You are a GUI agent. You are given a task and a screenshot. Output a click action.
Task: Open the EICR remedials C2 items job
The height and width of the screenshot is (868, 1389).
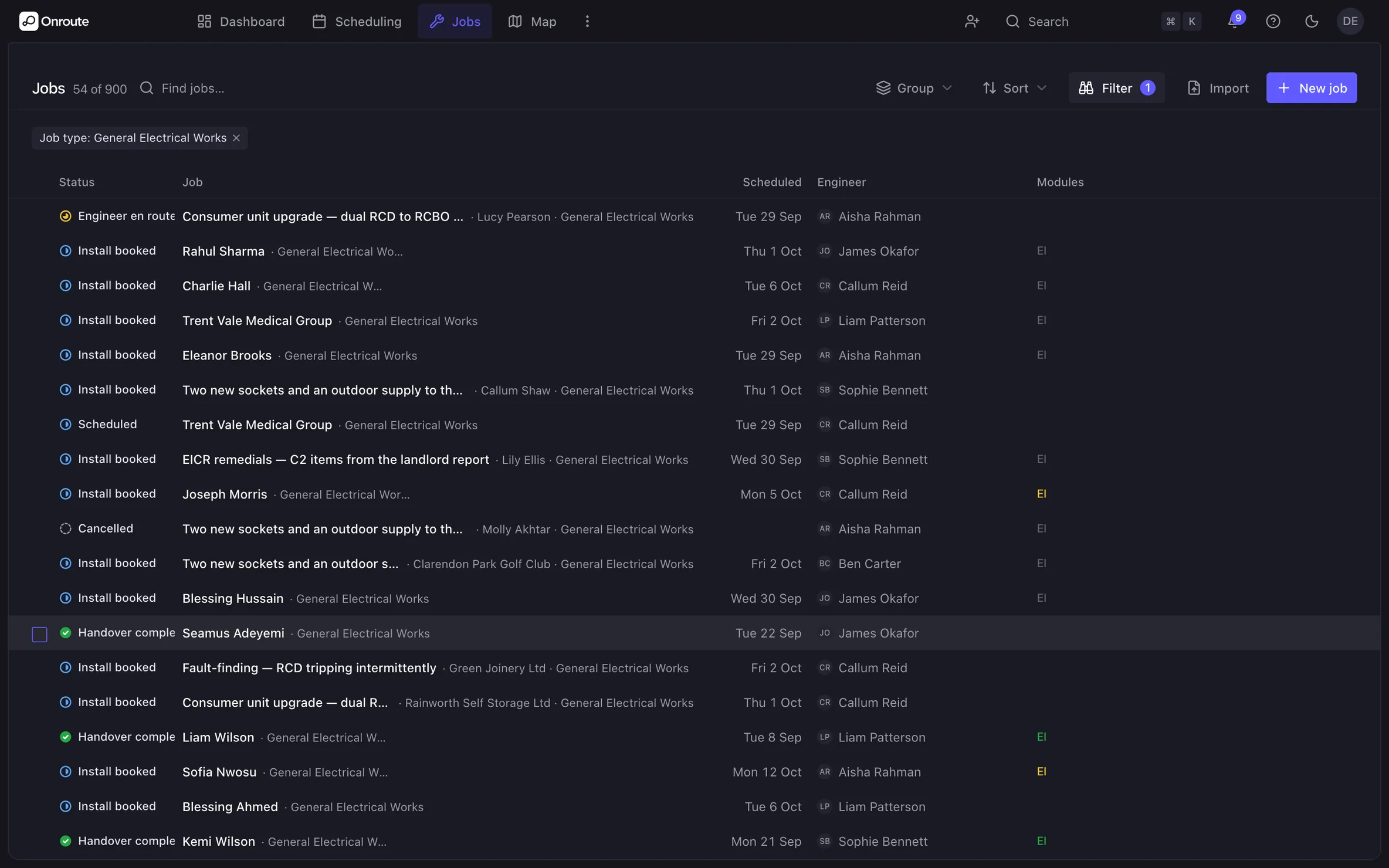click(336, 459)
